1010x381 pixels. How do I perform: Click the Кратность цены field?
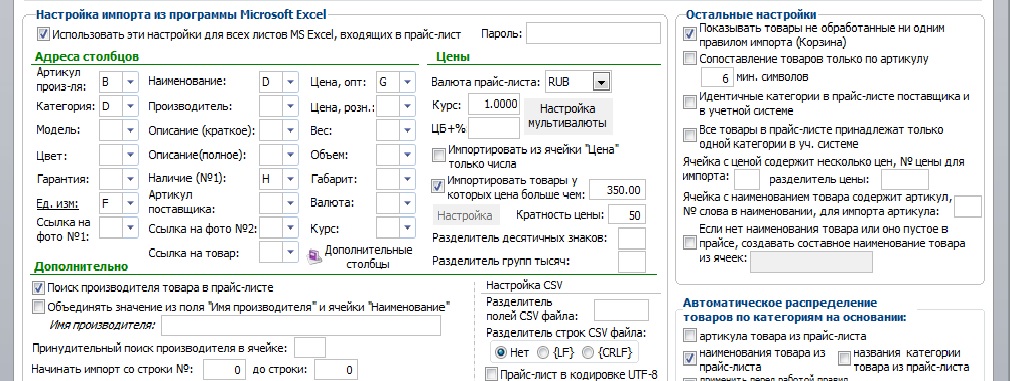[627, 215]
